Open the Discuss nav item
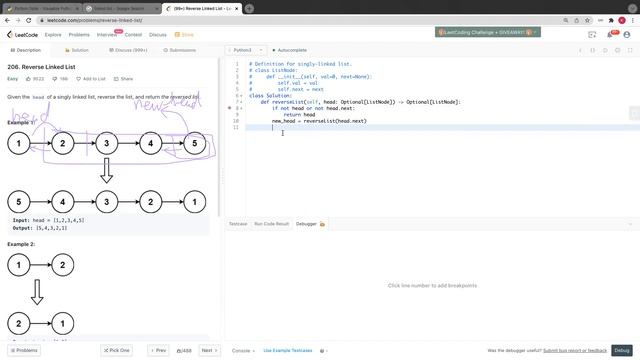 pos(158,35)
